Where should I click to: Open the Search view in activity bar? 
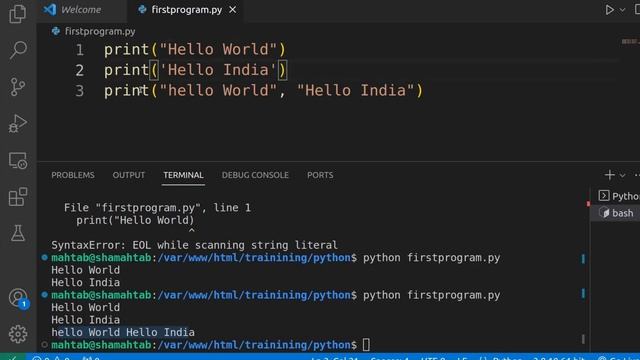point(18,50)
